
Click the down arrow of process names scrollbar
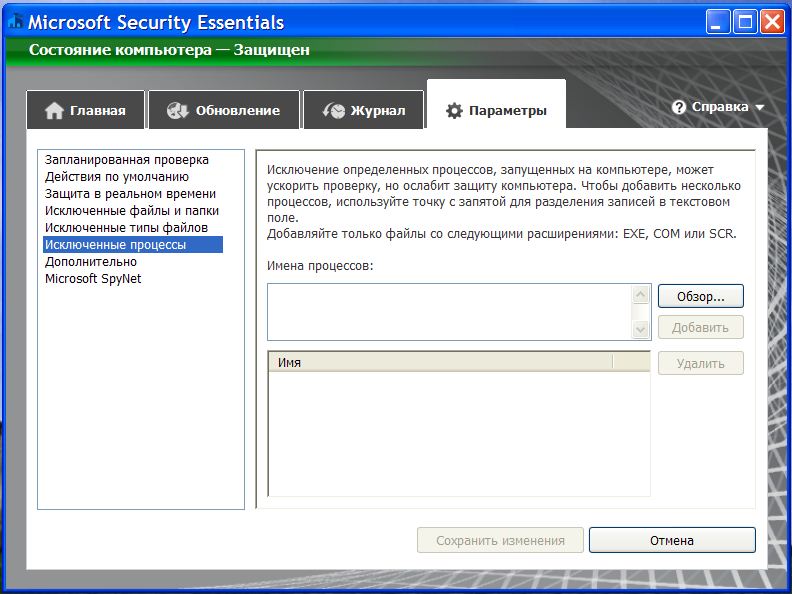(641, 330)
